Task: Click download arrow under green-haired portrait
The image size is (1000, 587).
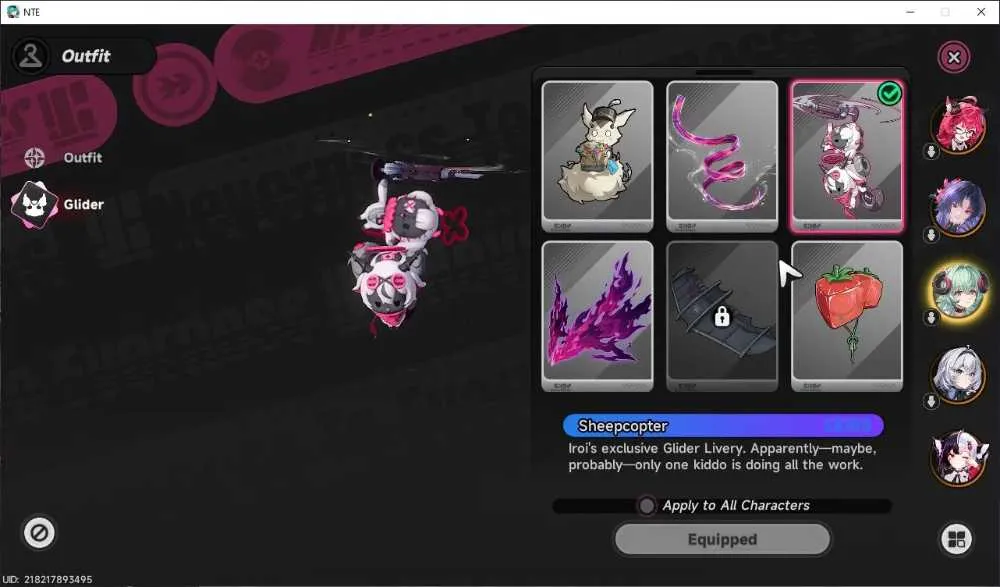Action: 931,317
